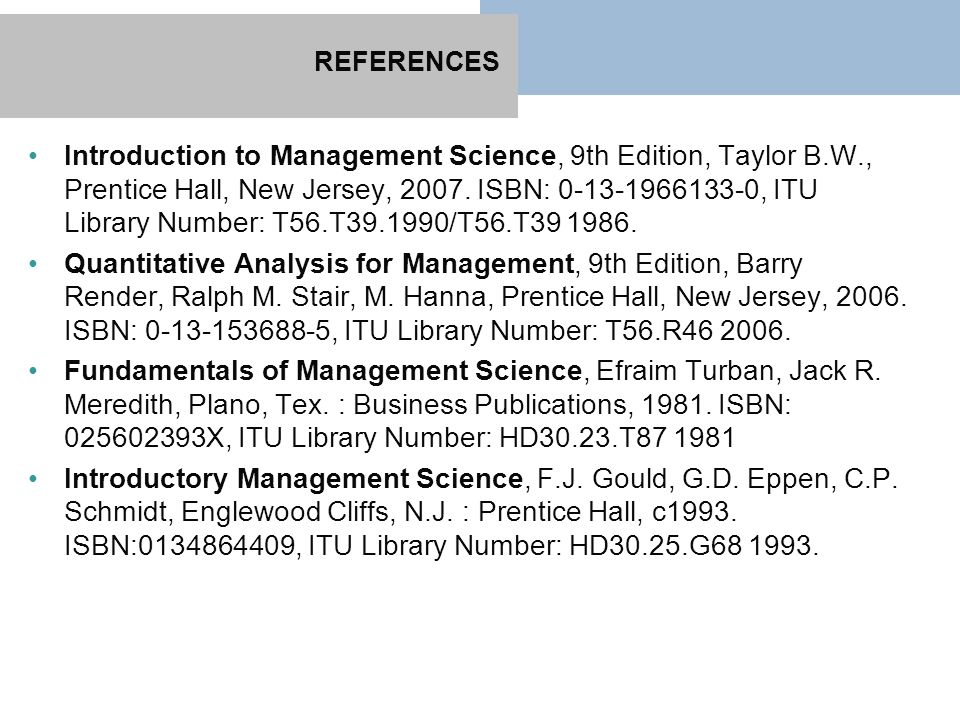Viewport: 960px width, 720px height.
Task: Click library number T56.R46 2006
Action: coord(695,331)
